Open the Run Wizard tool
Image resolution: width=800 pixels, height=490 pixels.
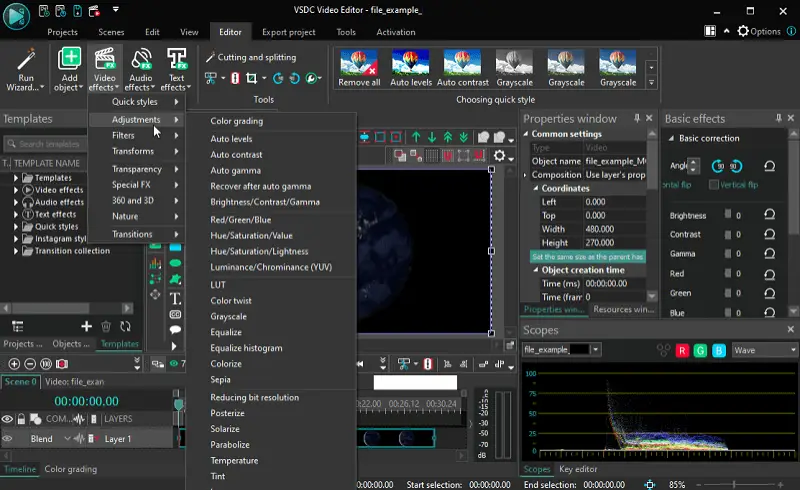point(25,70)
